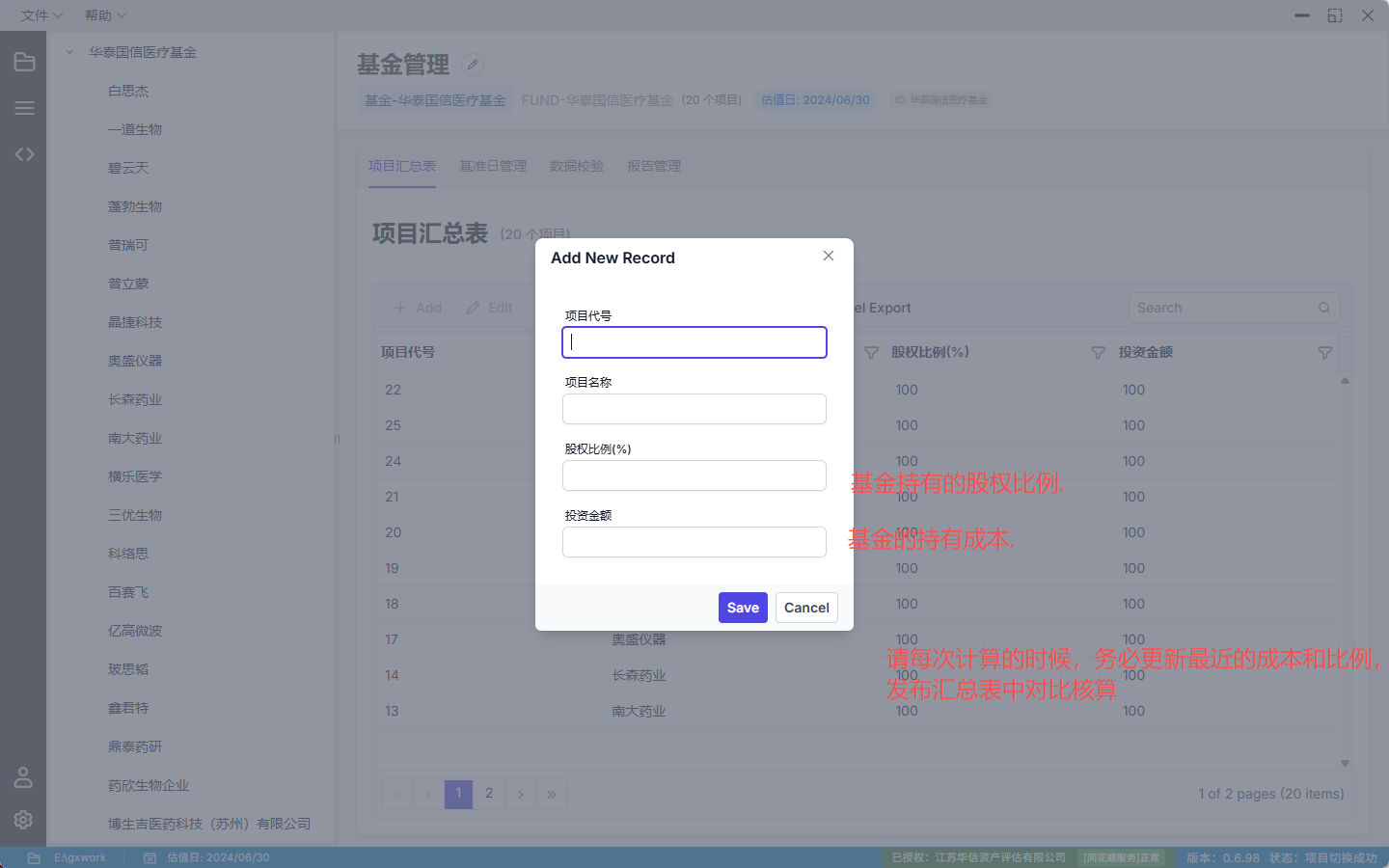The height and width of the screenshot is (868, 1389).
Task: Click the Edit button in table toolbar
Action: [489, 308]
